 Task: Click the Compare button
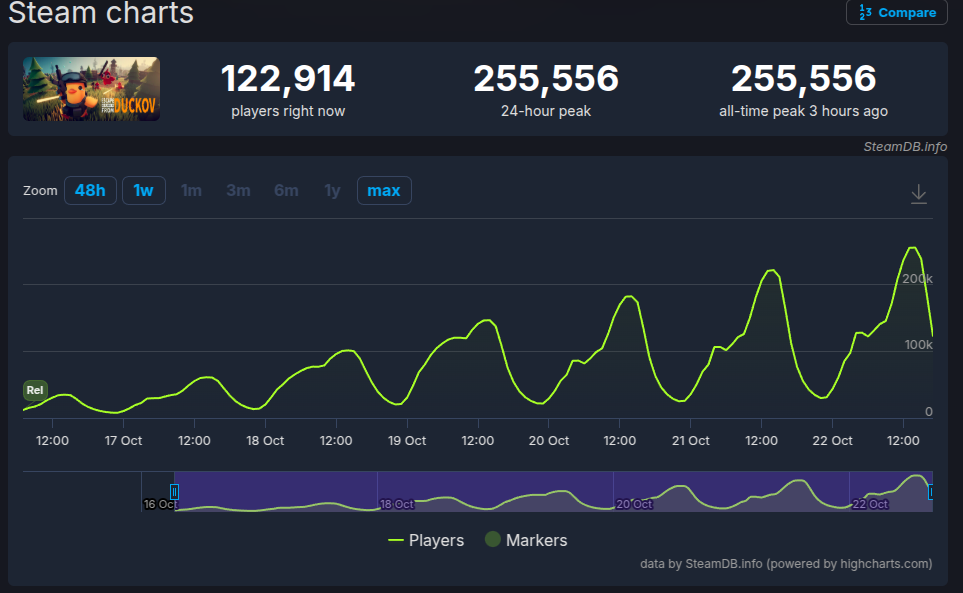897,13
